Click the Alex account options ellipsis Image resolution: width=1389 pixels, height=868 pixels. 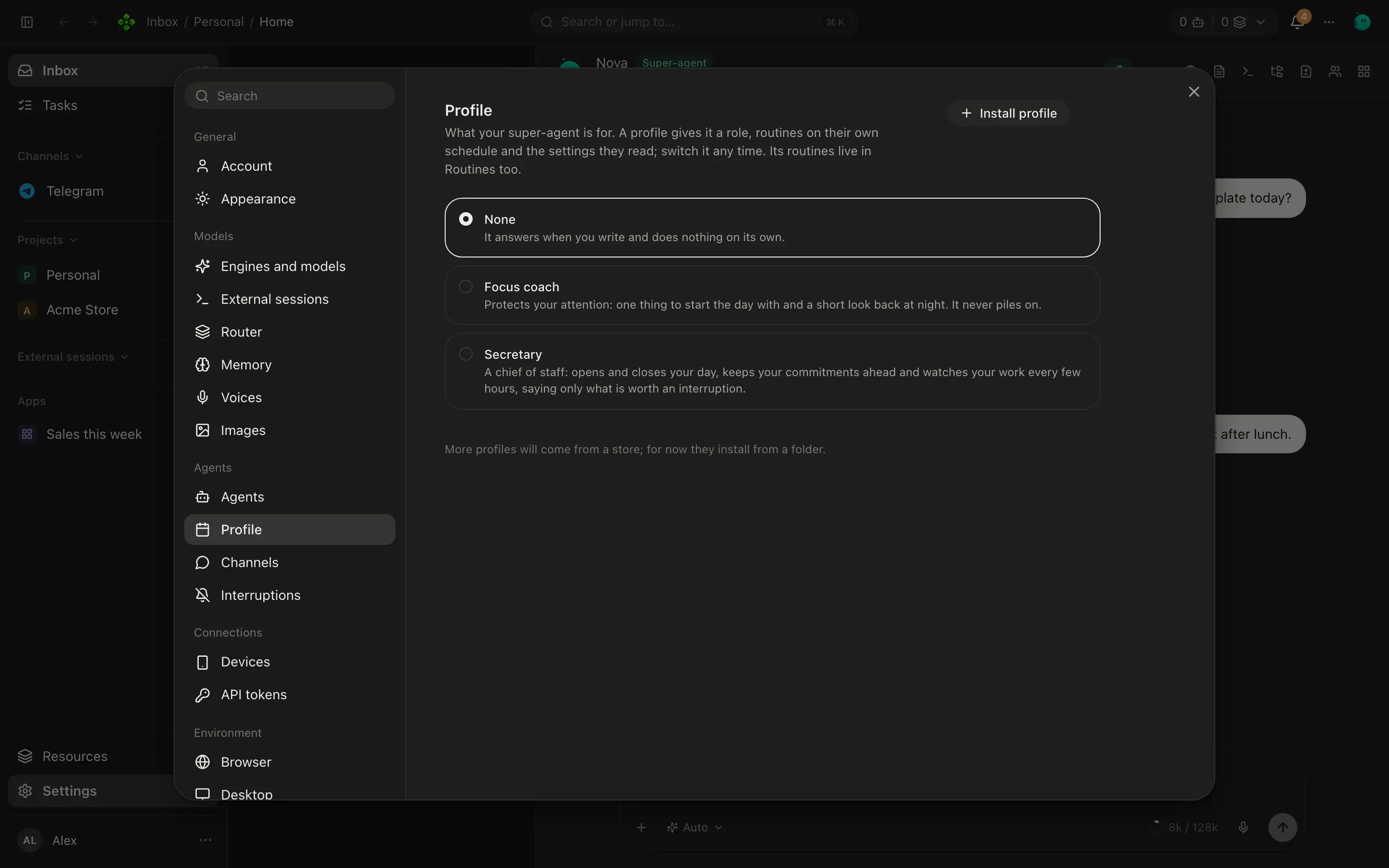pyautogui.click(x=205, y=840)
